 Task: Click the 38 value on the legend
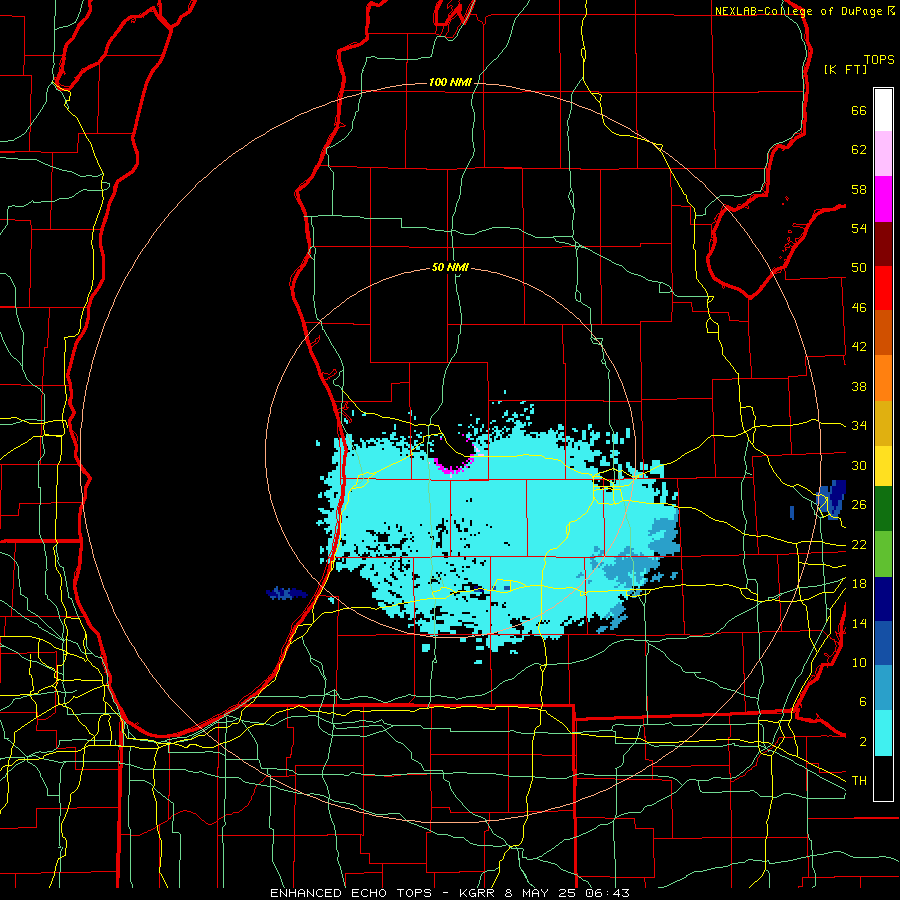859,386
